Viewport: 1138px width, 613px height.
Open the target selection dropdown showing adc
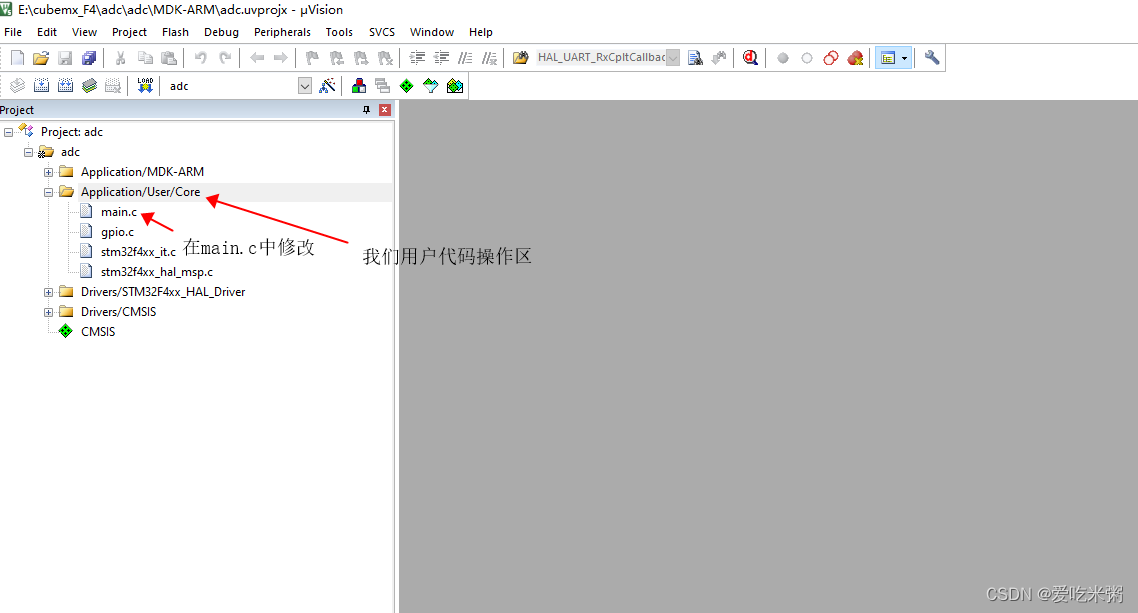coord(305,85)
